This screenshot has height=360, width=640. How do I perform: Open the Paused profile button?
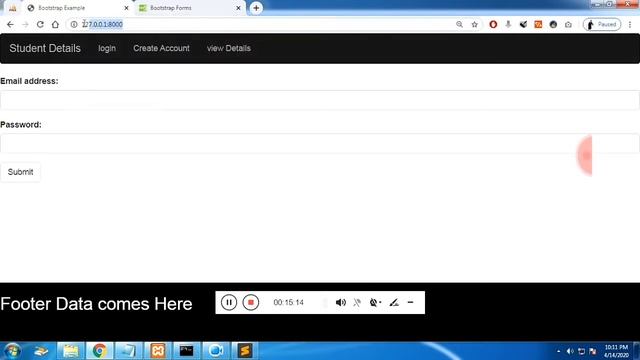602,24
